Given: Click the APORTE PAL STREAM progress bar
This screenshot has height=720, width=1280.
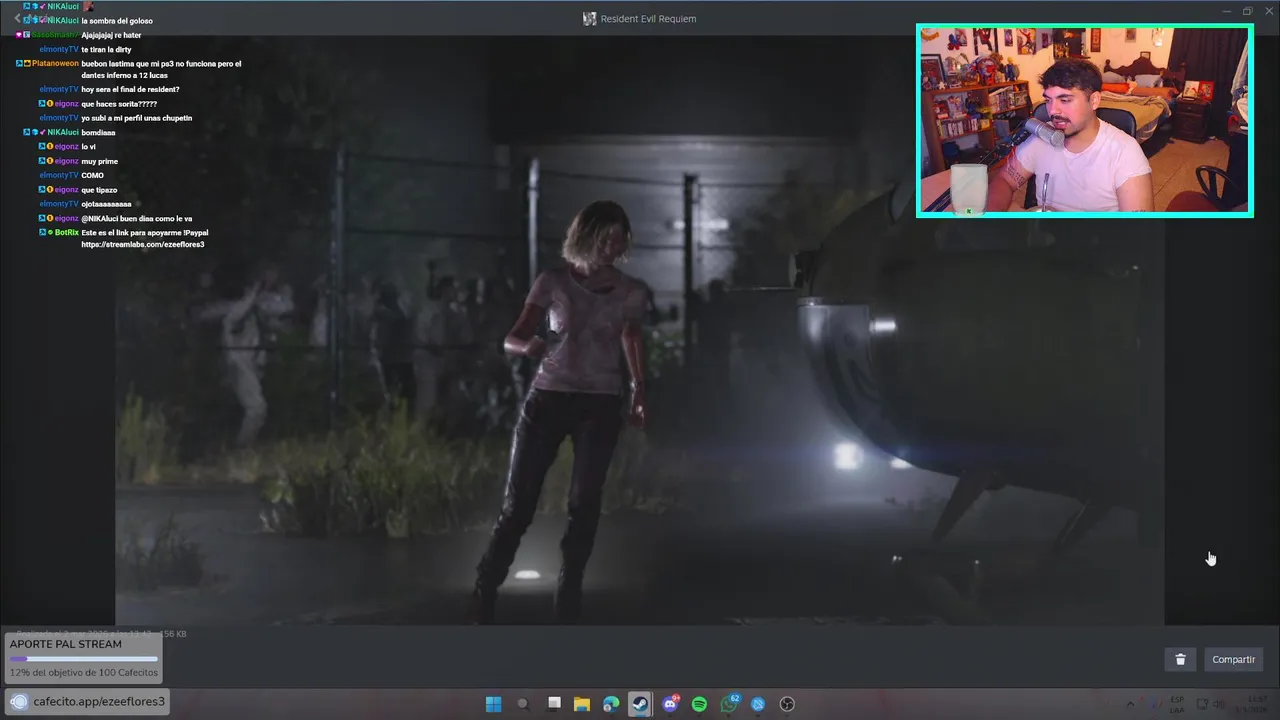Looking at the screenshot, I should coord(83,659).
